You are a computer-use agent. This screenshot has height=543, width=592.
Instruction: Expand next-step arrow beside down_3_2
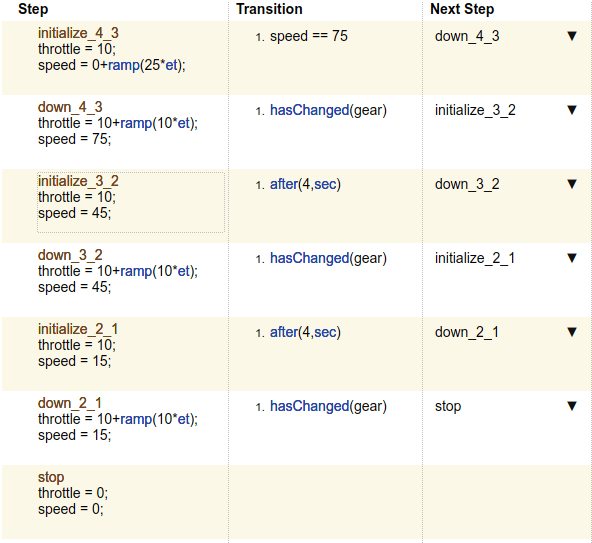tap(572, 184)
